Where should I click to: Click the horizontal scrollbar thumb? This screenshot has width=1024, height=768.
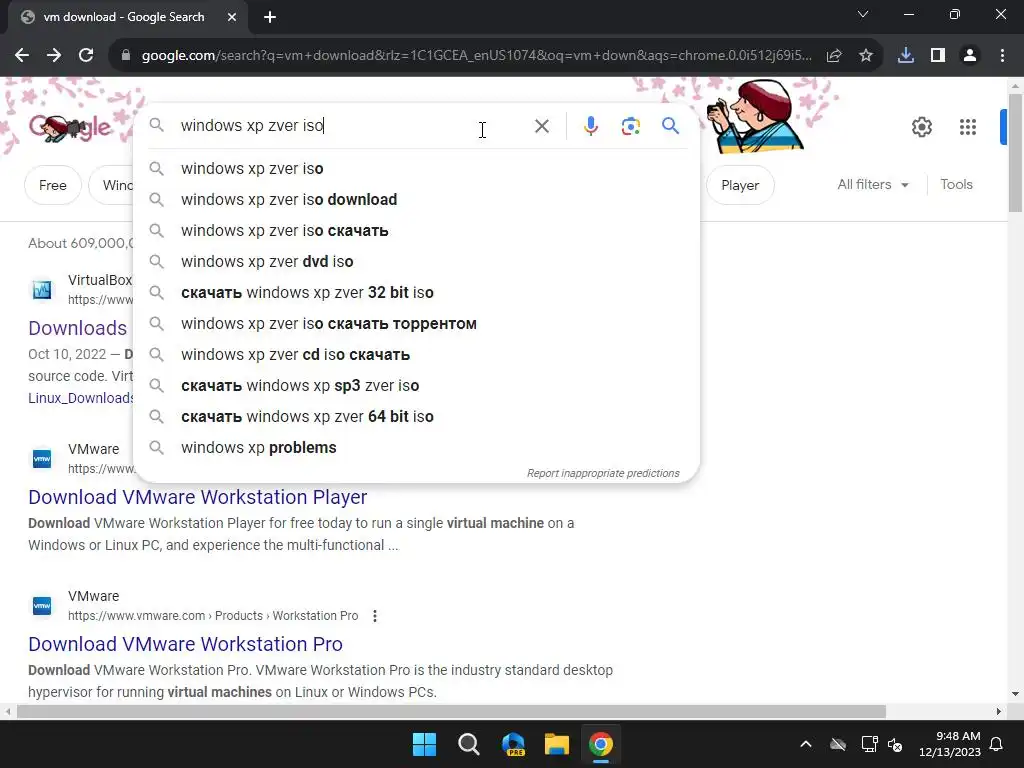pyautogui.click(x=451, y=711)
